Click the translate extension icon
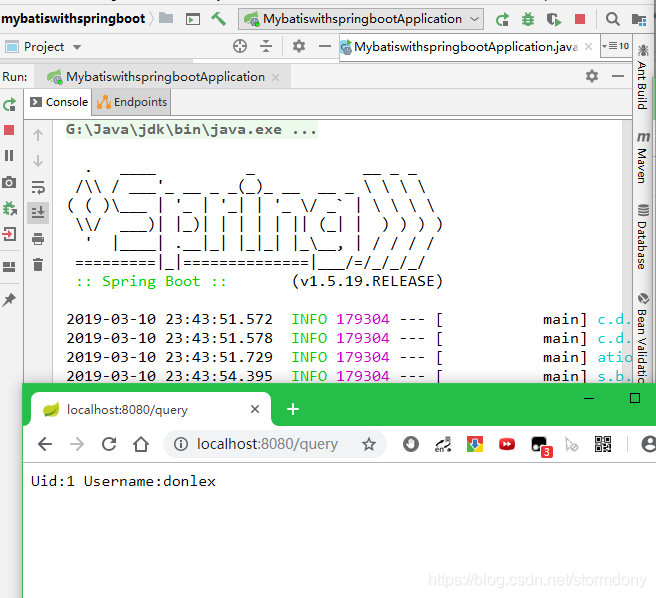The height and width of the screenshot is (598, 656). (x=443, y=444)
